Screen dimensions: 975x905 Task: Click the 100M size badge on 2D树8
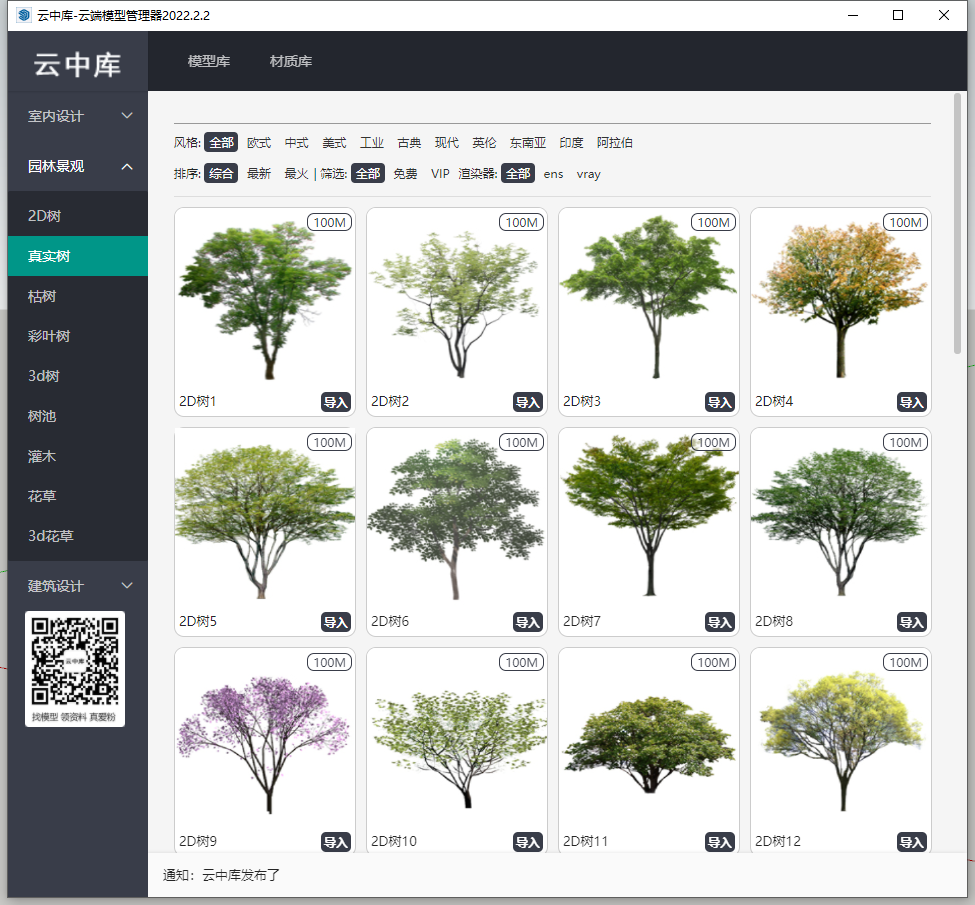coord(905,442)
